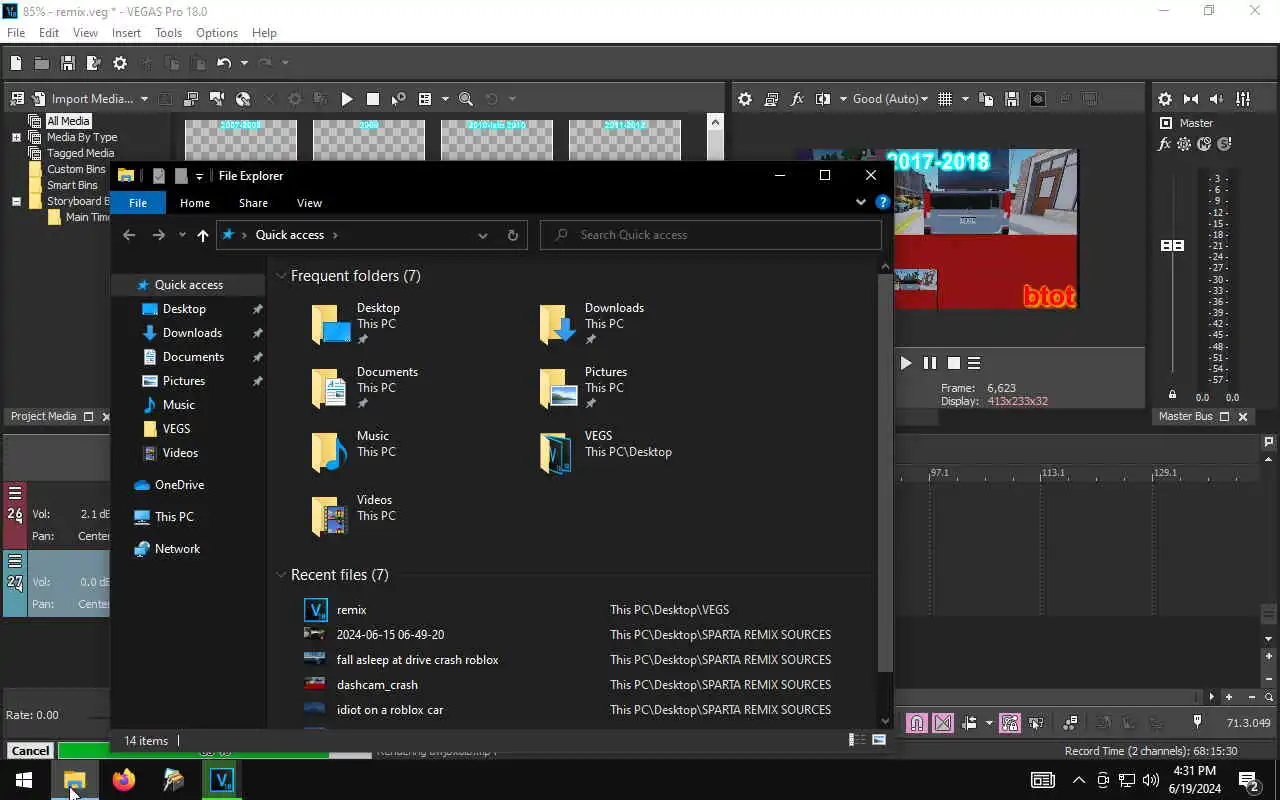
Task: Open VEGAS Tools menu
Action: (x=168, y=33)
